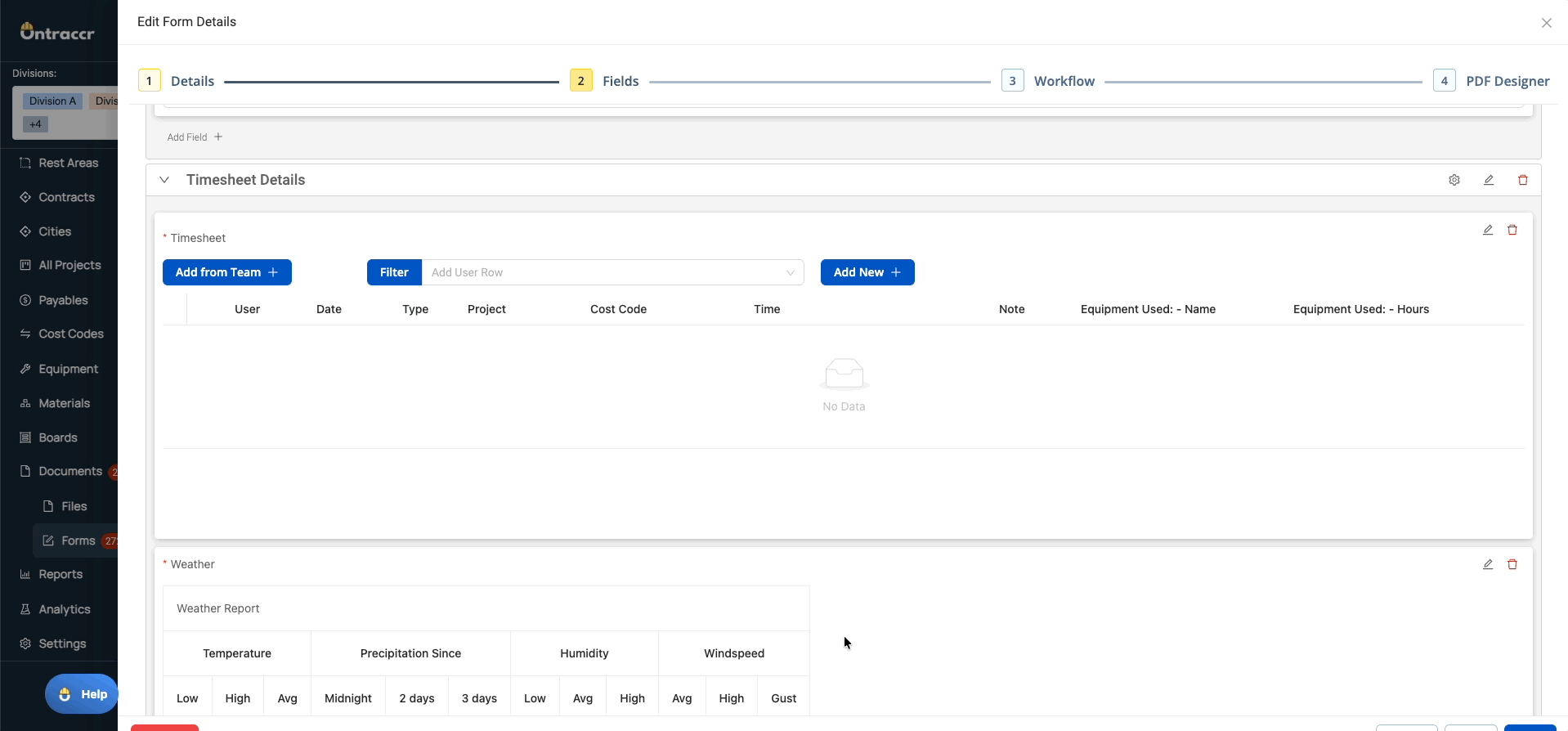Click the Timesheet field edit pencil
Viewport: 1568px width, 731px height.
[1487, 231]
